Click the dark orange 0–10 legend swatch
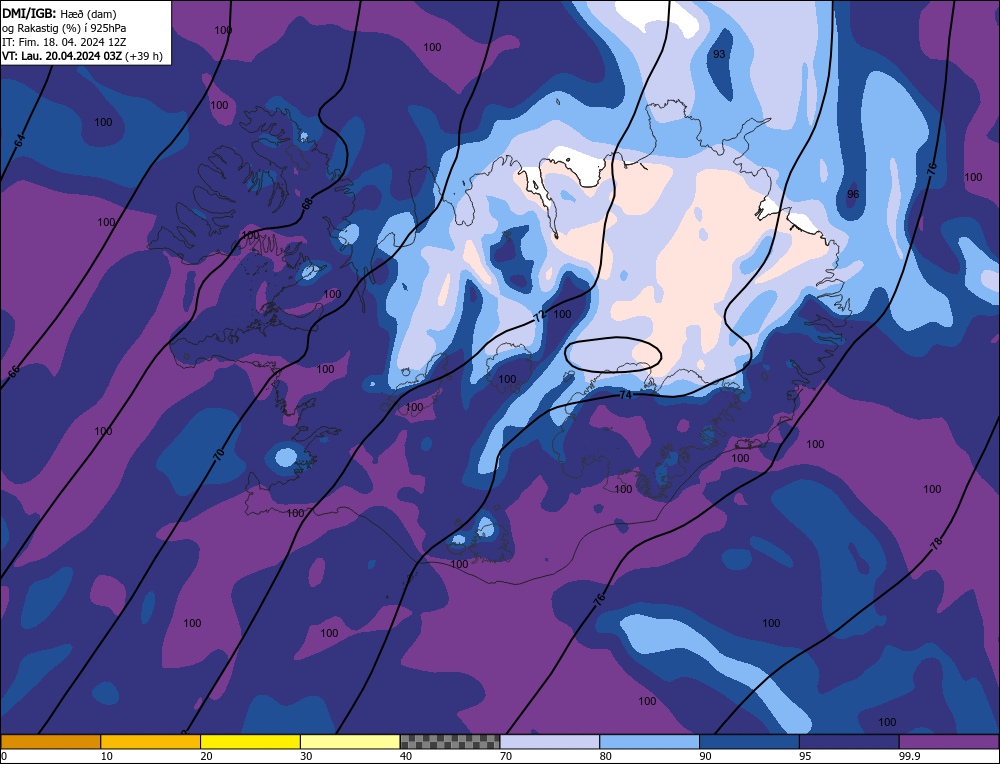Screen dimensions: 1000x764 coord(50,742)
